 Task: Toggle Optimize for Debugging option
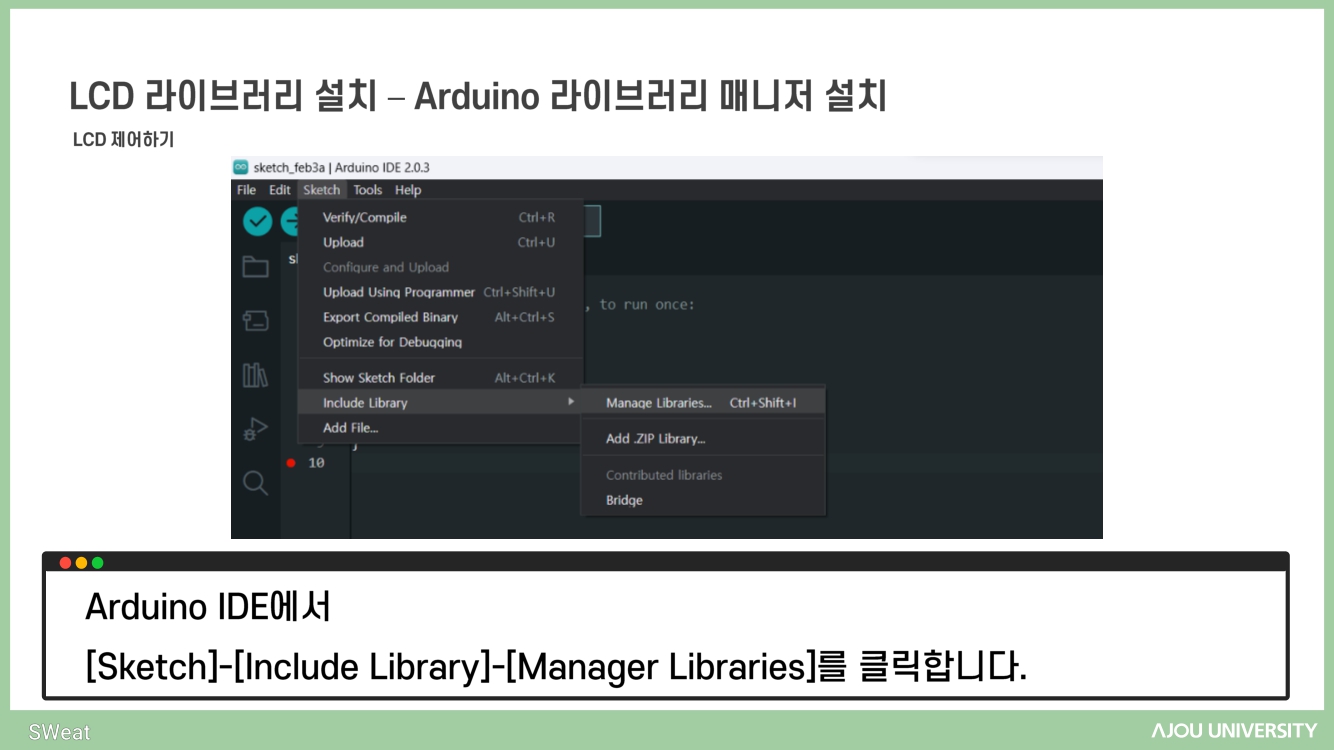pyautogui.click(x=440, y=342)
